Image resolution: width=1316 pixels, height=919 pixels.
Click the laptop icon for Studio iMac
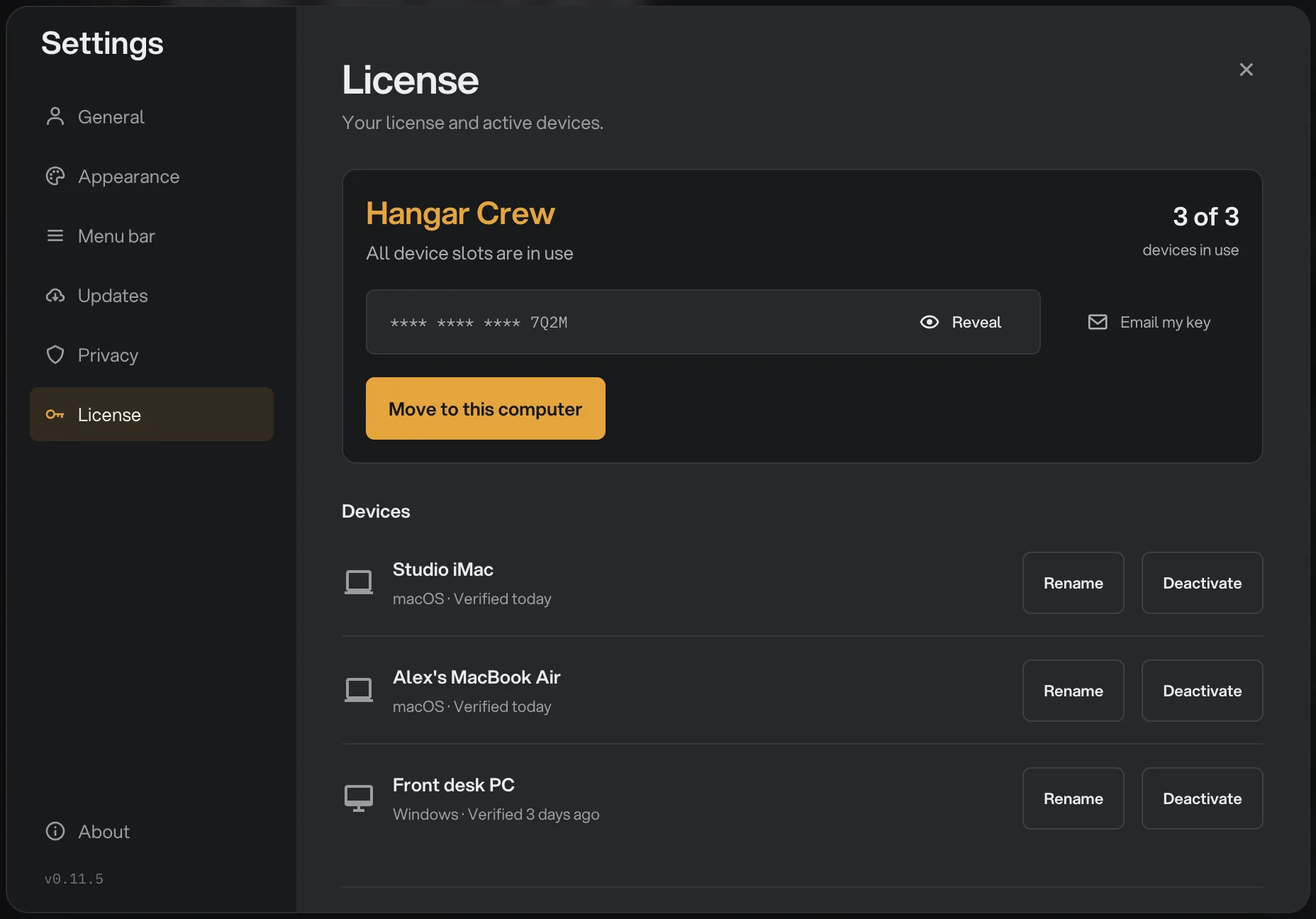[359, 583]
